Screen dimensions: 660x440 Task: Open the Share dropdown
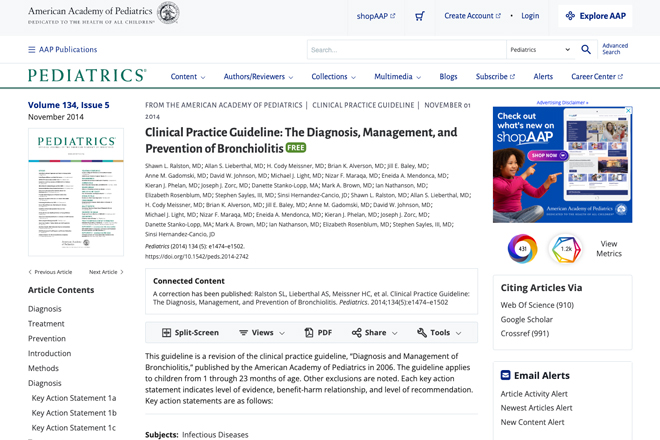click(x=374, y=333)
